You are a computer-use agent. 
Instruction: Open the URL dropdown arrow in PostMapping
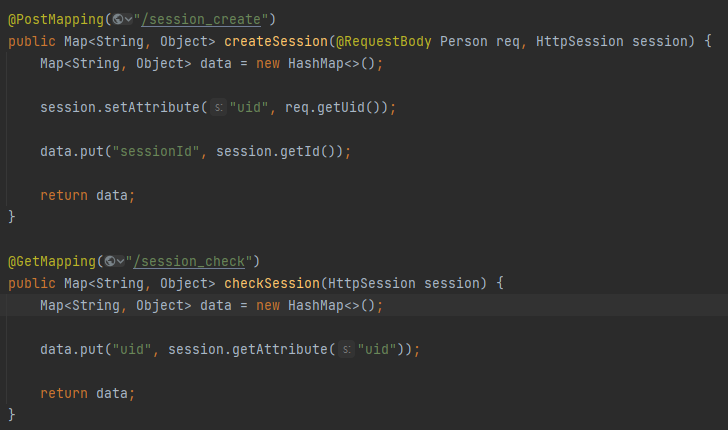[x=129, y=20]
